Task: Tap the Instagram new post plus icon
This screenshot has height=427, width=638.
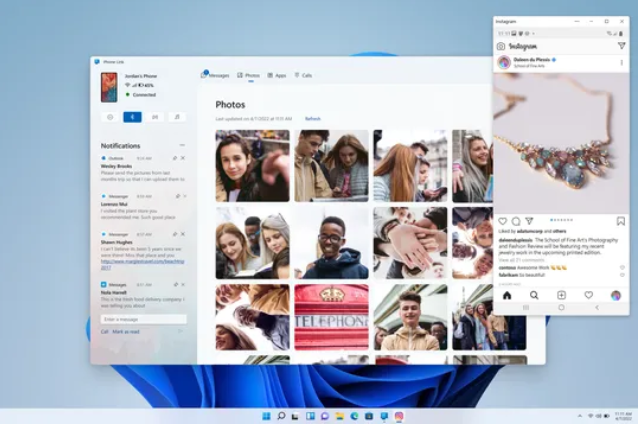Action: click(x=562, y=295)
